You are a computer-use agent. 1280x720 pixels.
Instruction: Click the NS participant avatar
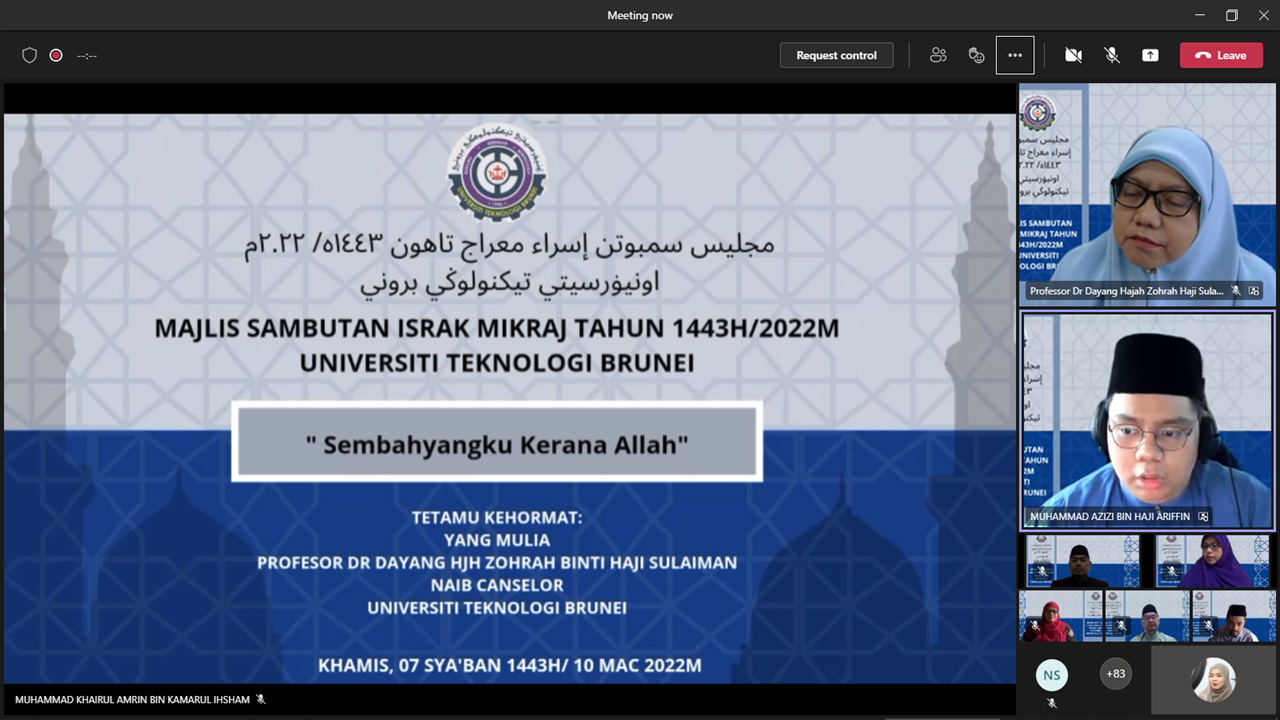[1051, 675]
